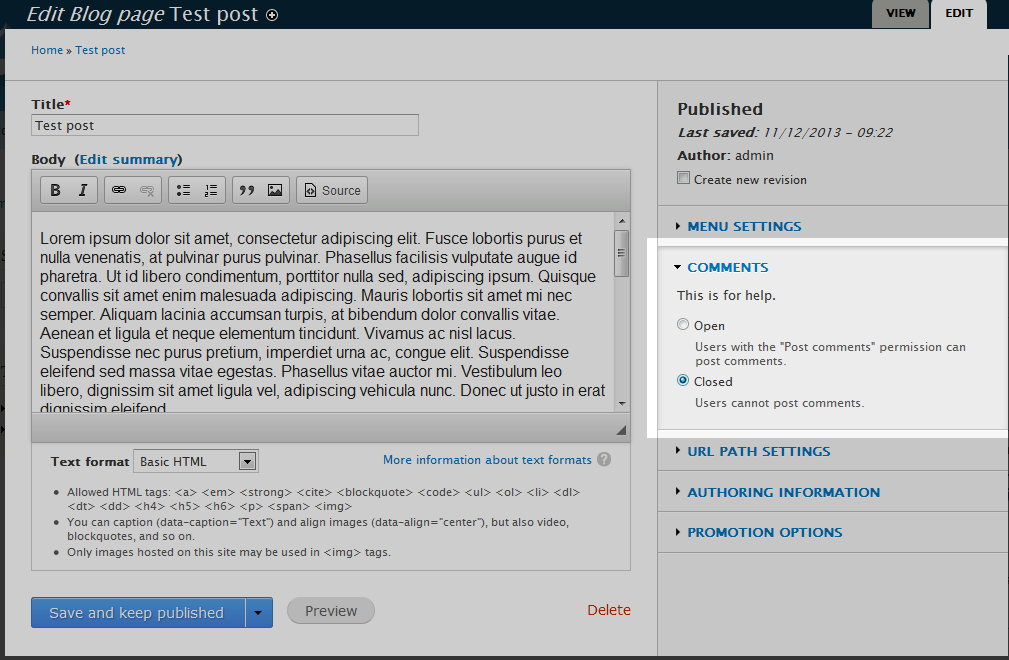Toggle bold formatting in editor

tap(55, 190)
